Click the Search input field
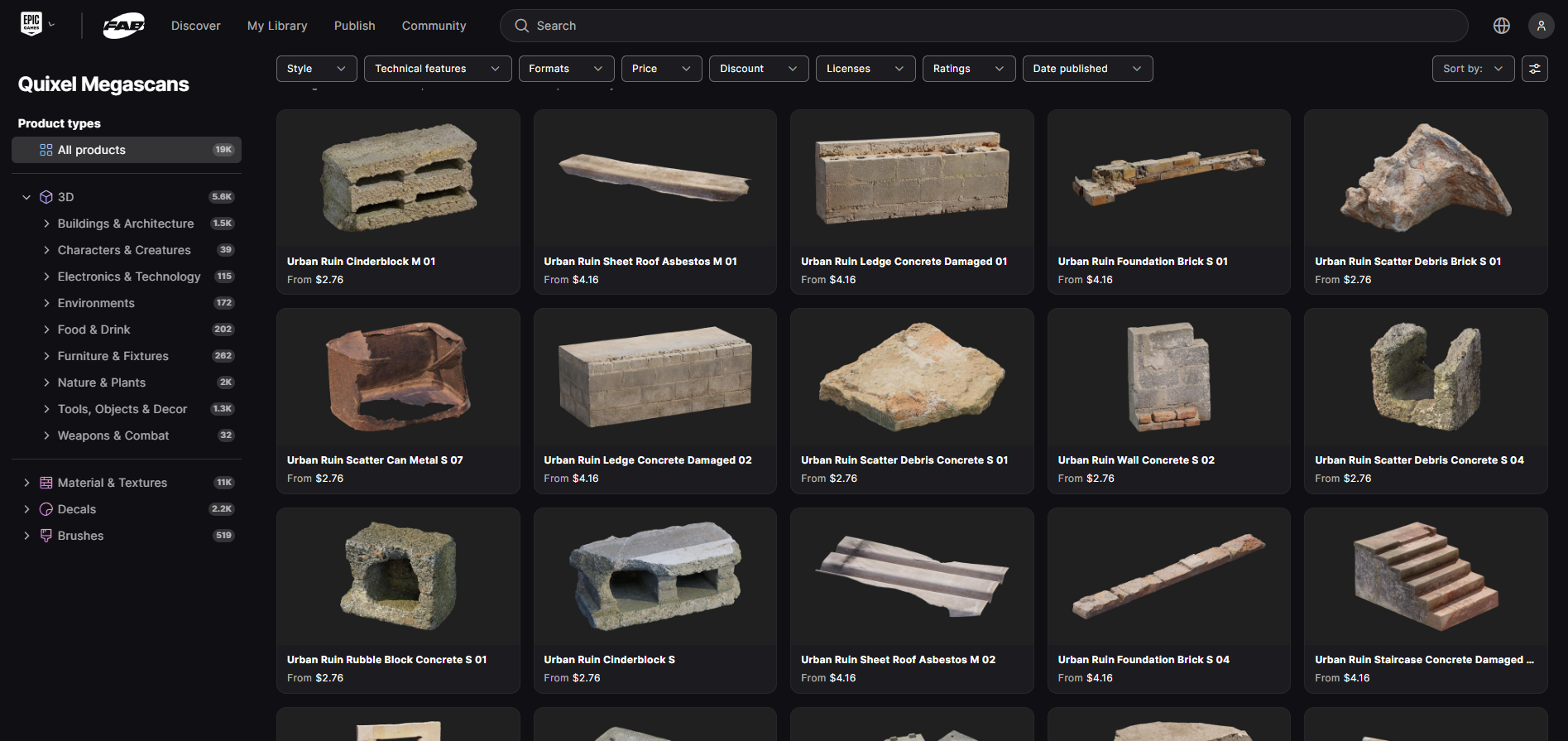This screenshot has height=741, width=1568. click(984, 26)
